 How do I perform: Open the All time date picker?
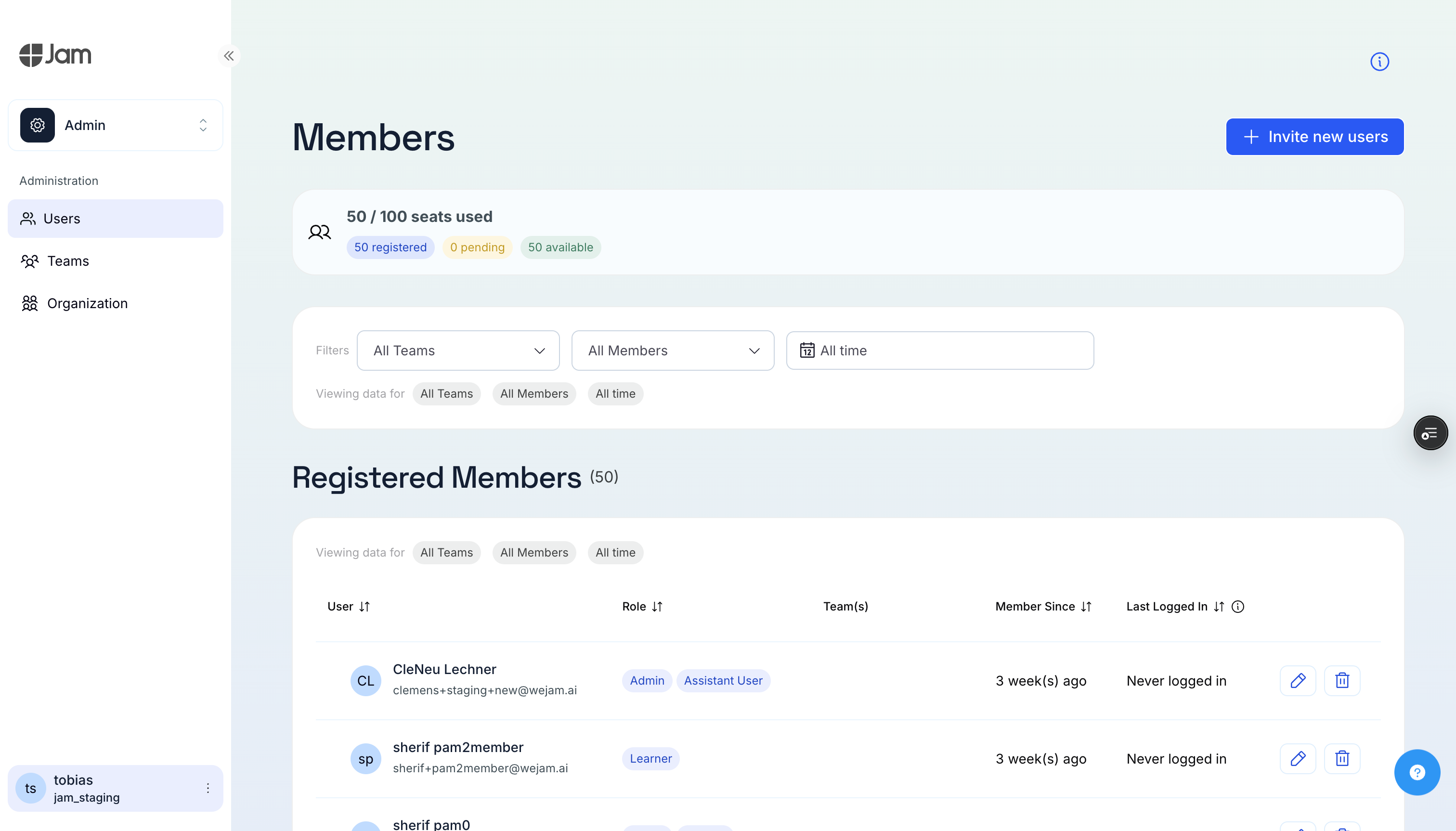pos(940,351)
